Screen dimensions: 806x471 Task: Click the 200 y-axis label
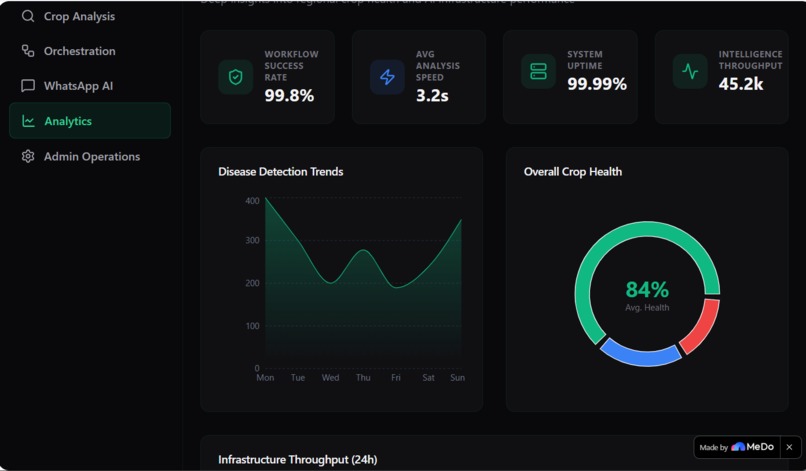(x=252, y=283)
